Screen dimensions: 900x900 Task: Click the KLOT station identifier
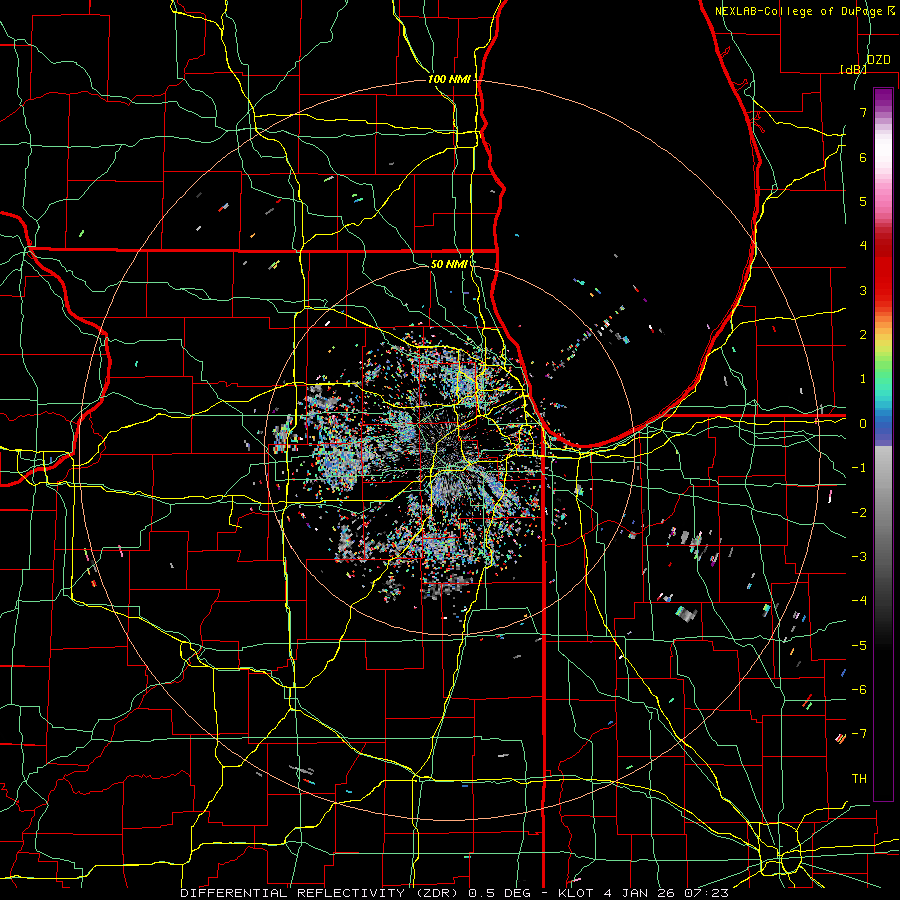pyautogui.click(x=577, y=893)
